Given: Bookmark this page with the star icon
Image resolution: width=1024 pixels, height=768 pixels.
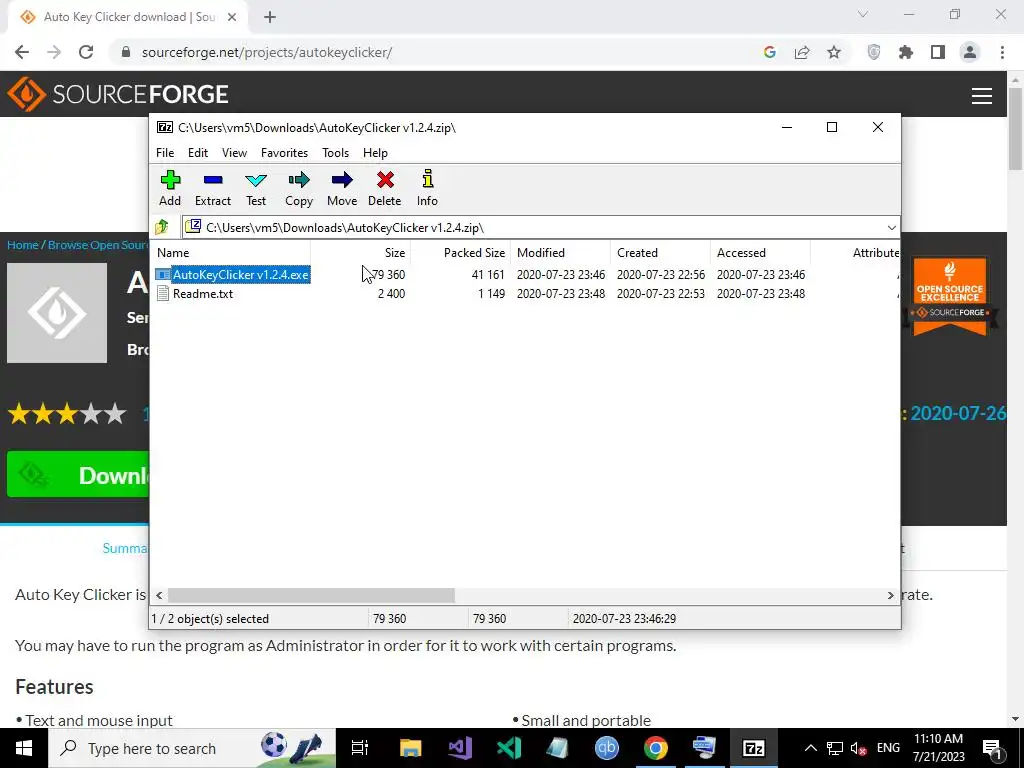Looking at the screenshot, I should 834,52.
